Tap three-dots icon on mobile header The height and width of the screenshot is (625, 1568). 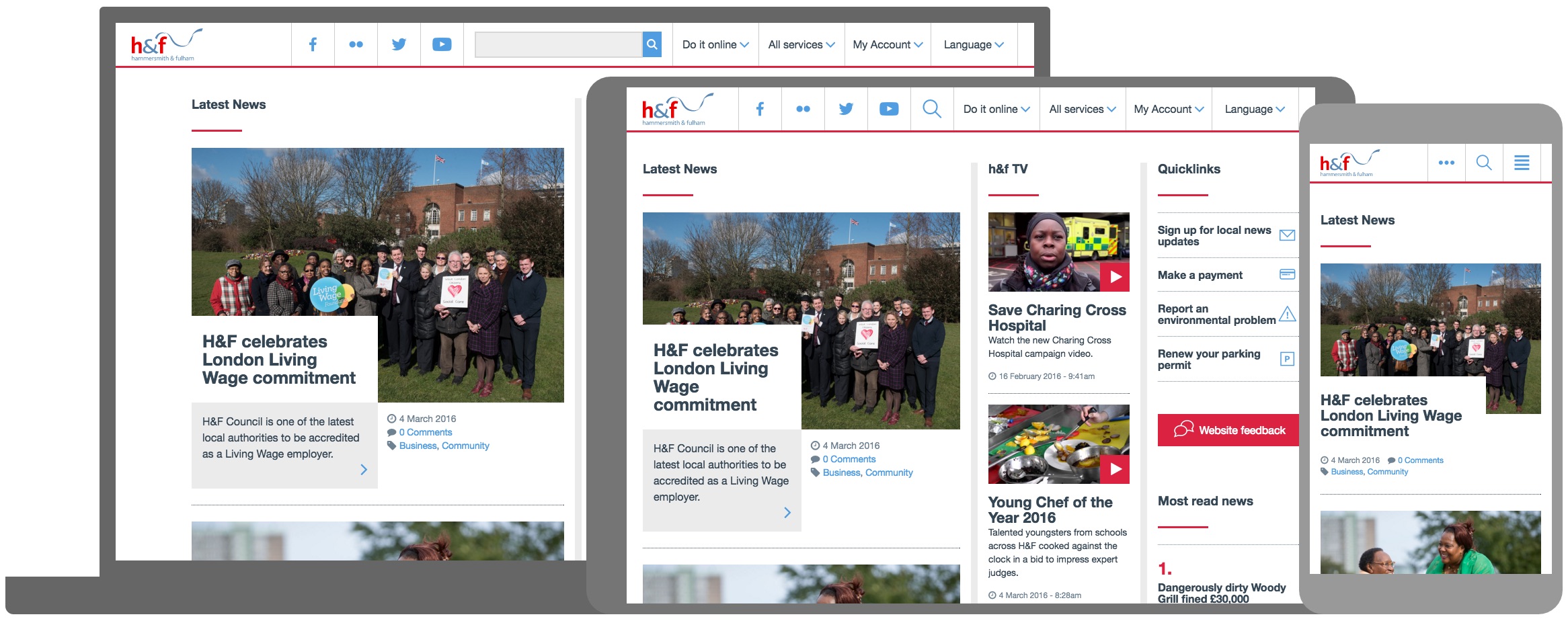coord(1446,163)
